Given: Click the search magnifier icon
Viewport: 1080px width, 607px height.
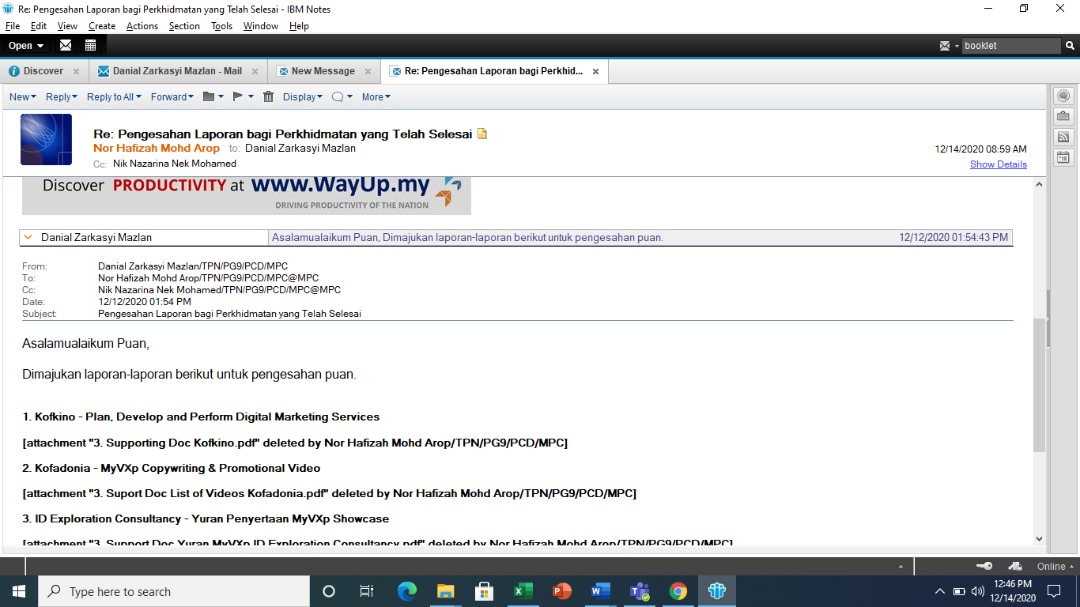Looking at the screenshot, I should [1069, 46].
